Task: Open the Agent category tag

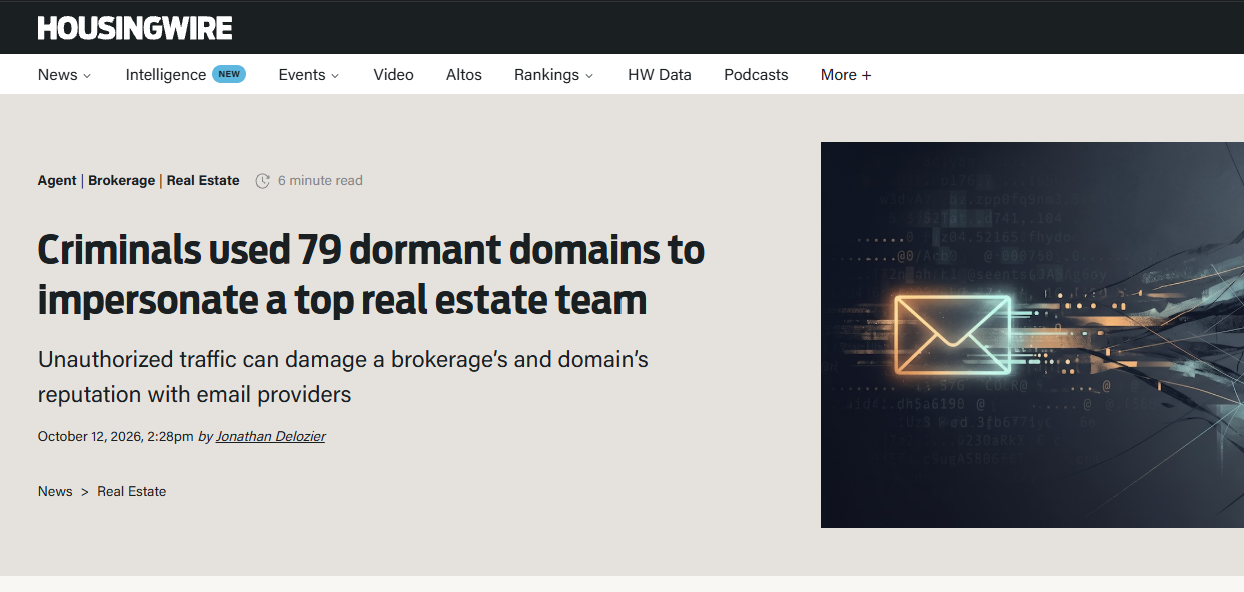Action: point(57,181)
